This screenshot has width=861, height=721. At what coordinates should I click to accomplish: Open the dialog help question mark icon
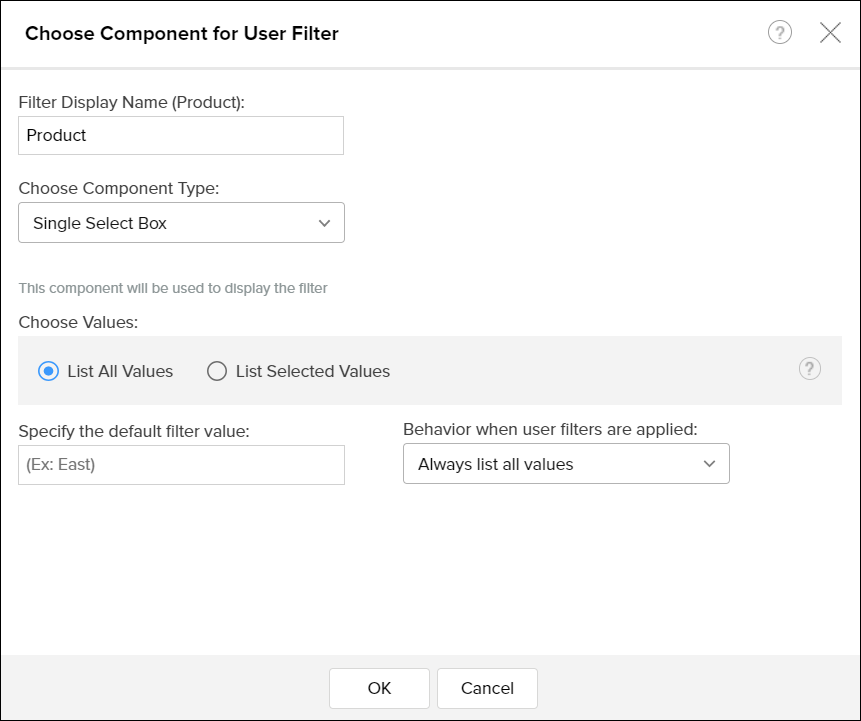(x=779, y=32)
